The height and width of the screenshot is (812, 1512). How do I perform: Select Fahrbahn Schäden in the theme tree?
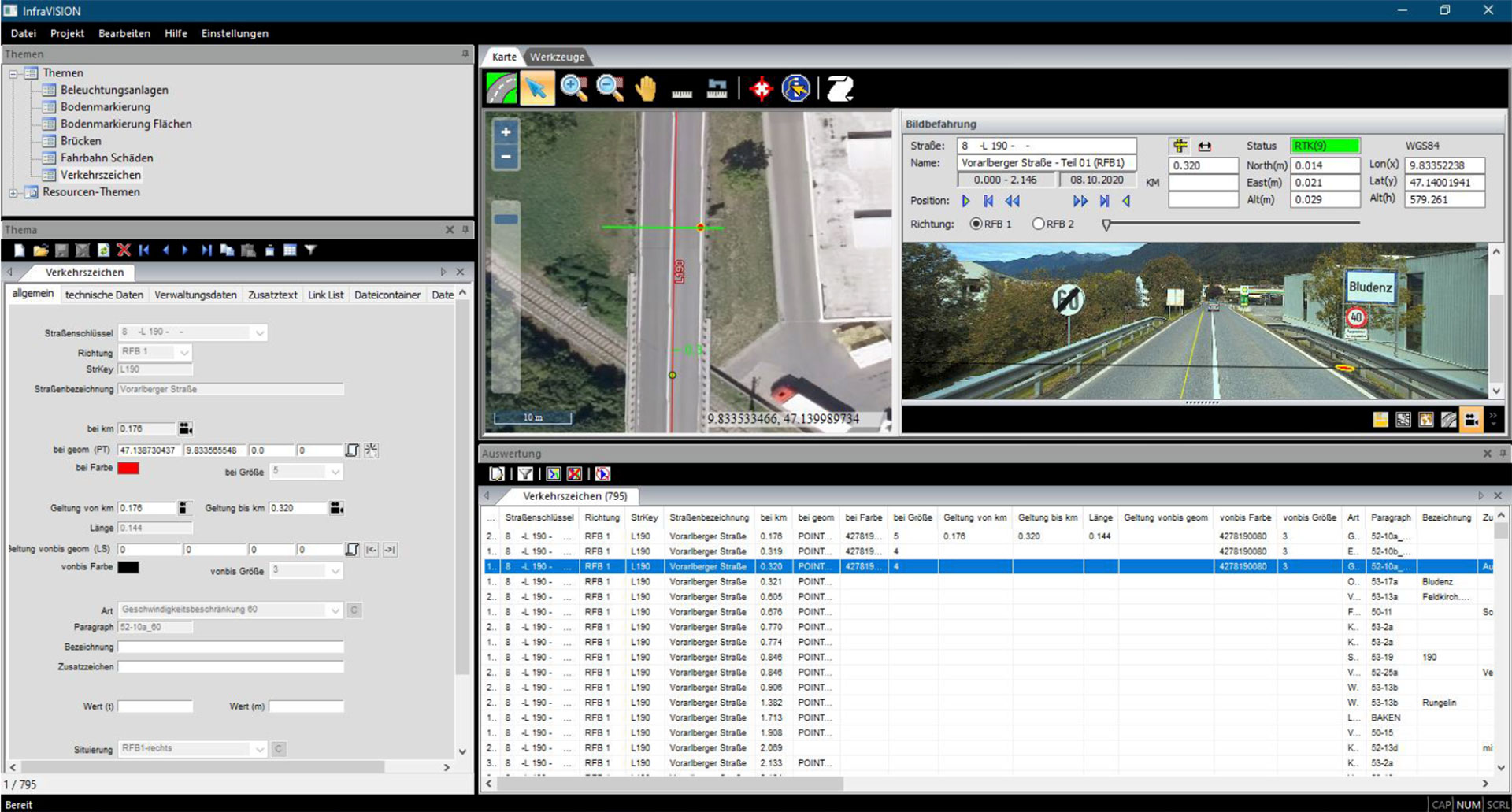click(x=106, y=158)
